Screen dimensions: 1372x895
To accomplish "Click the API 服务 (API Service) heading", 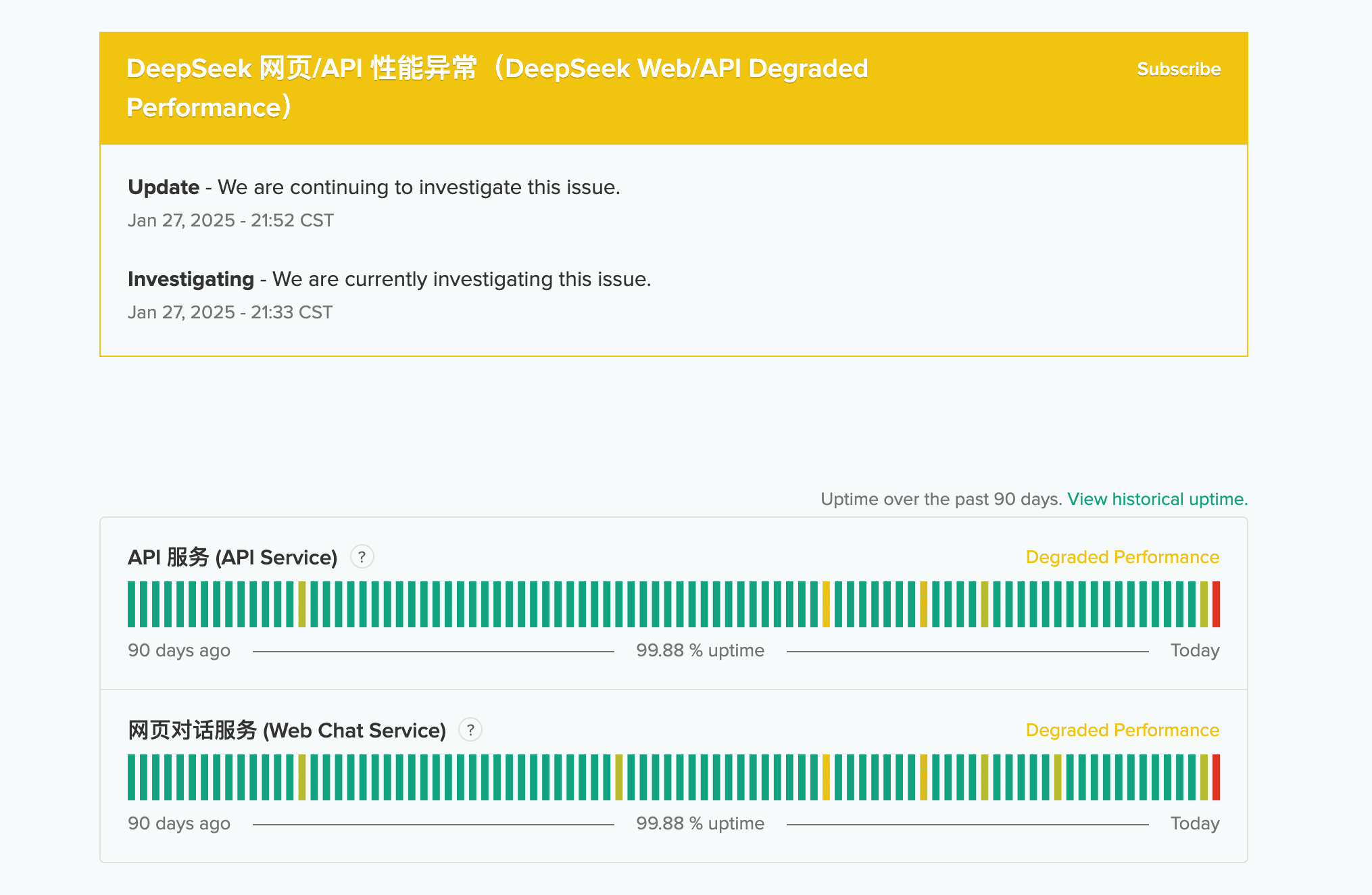I will 232,557.
